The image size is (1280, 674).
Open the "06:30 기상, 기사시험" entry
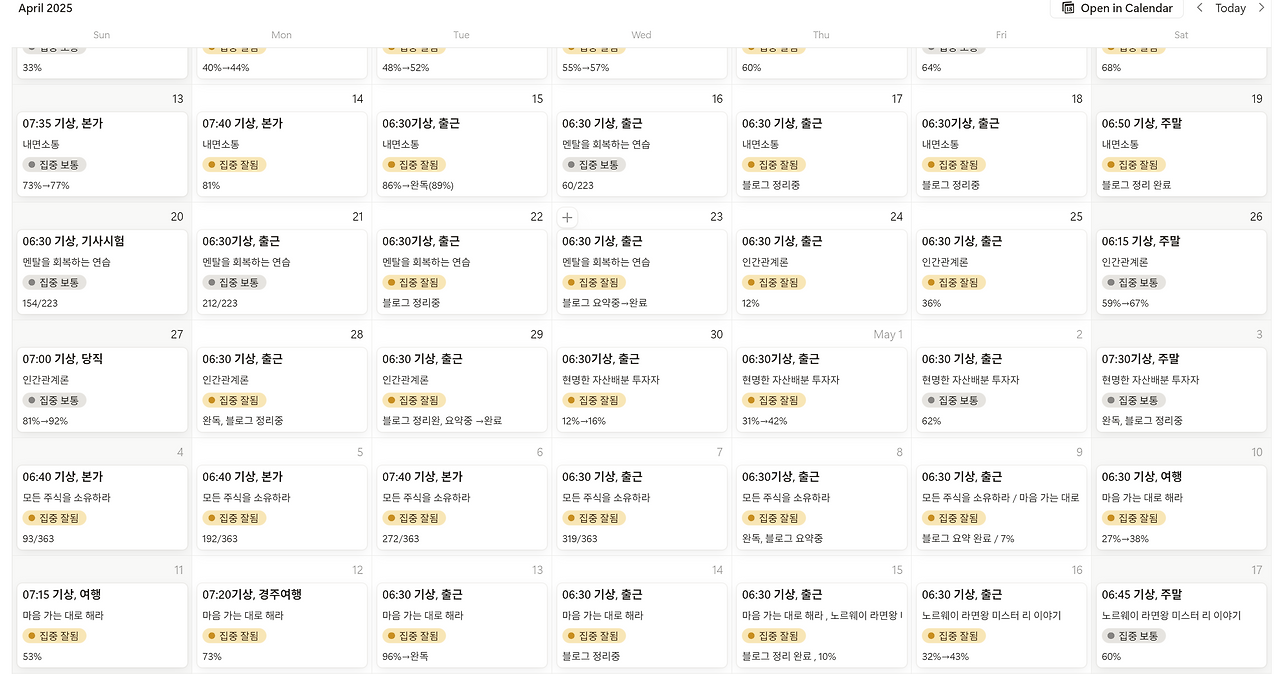[74, 241]
